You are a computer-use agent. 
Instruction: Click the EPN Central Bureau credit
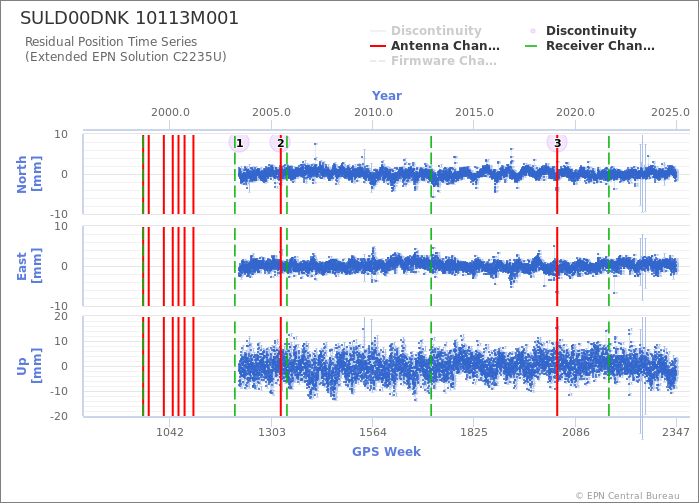coord(628,496)
